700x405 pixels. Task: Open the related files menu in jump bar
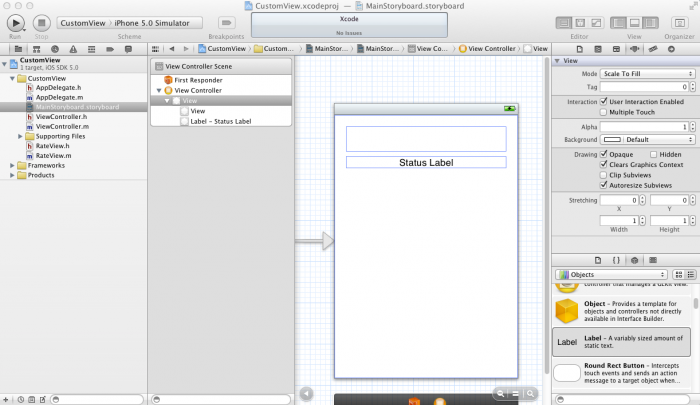[x=155, y=49]
